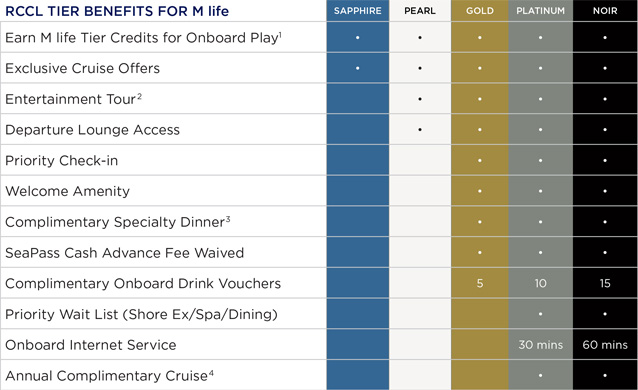Select SeaPass Cash Advance Fee Waived
The image size is (638, 390).
coord(125,252)
